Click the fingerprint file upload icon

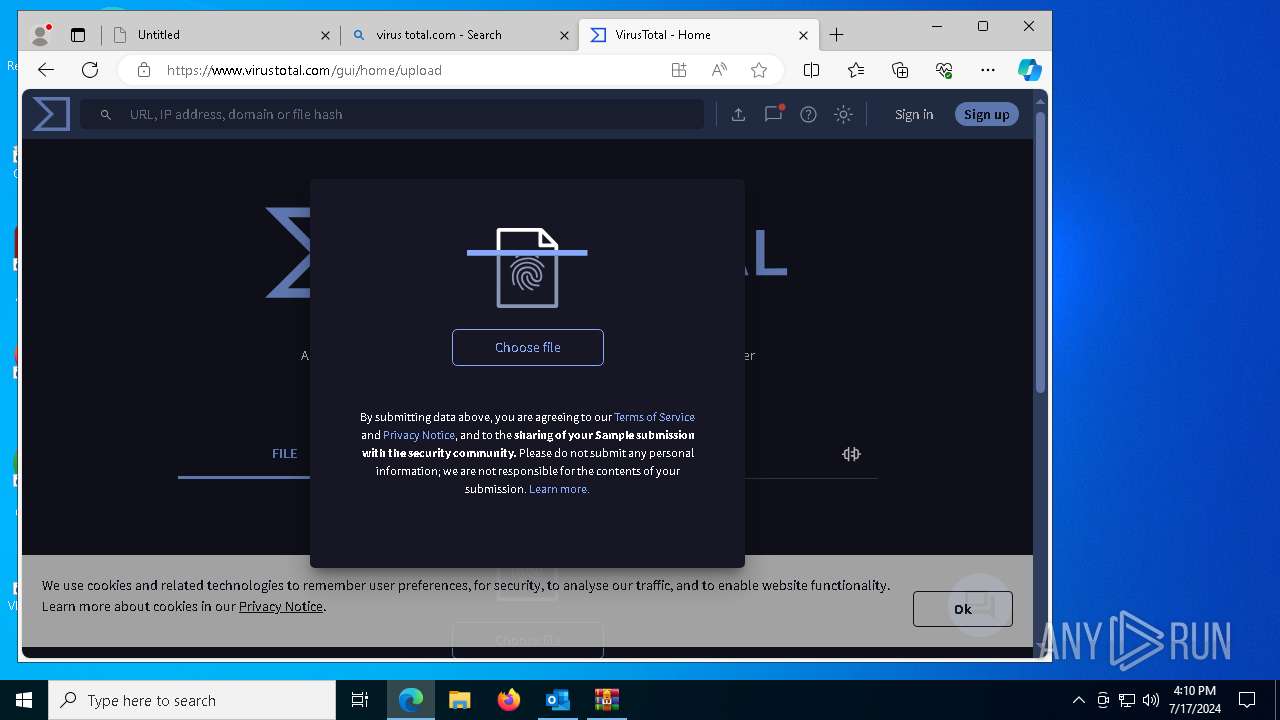[527, 267]
